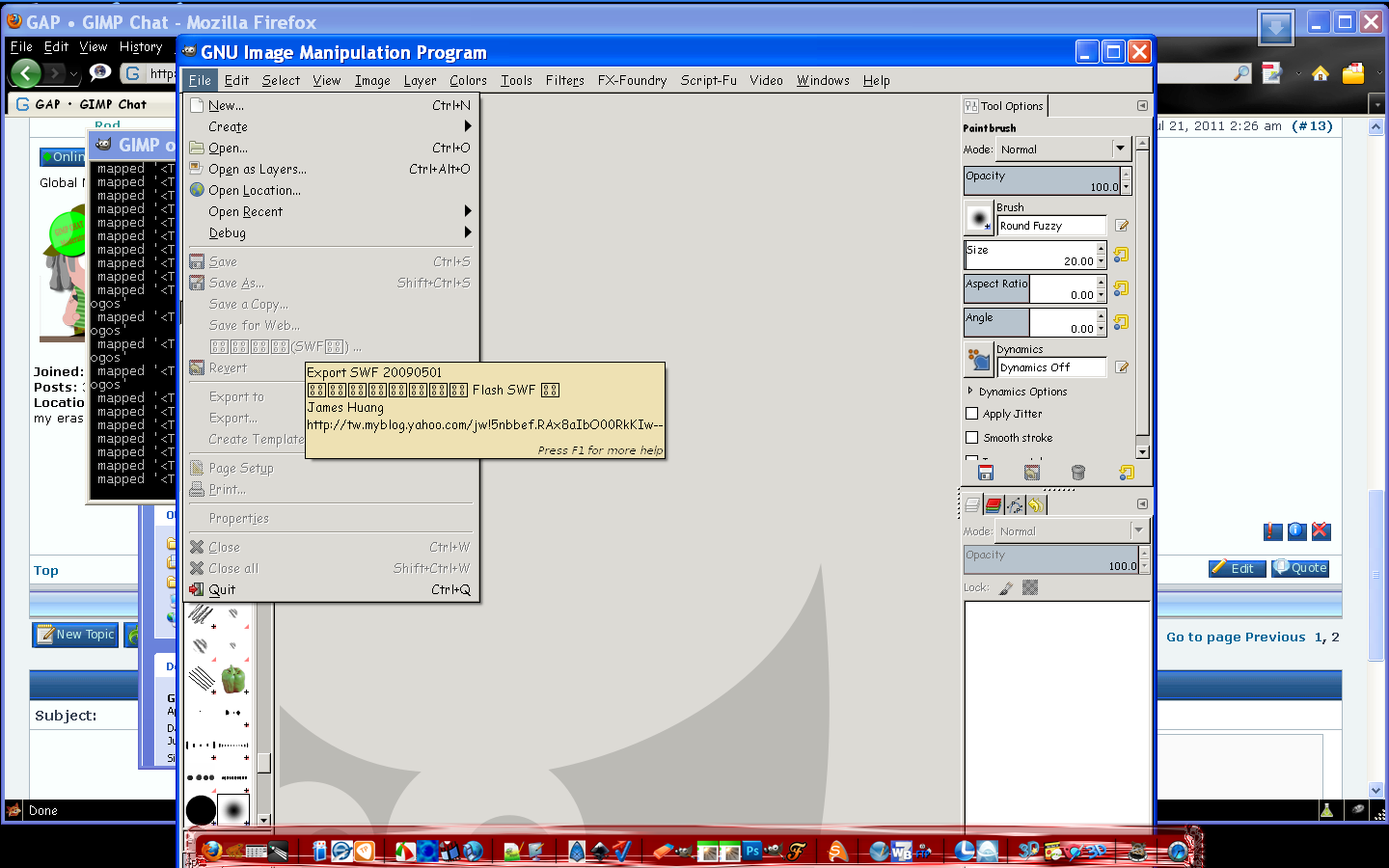The image size is (1389, 868).
Task: Open the Filters menu
Action: coord(564,81)
